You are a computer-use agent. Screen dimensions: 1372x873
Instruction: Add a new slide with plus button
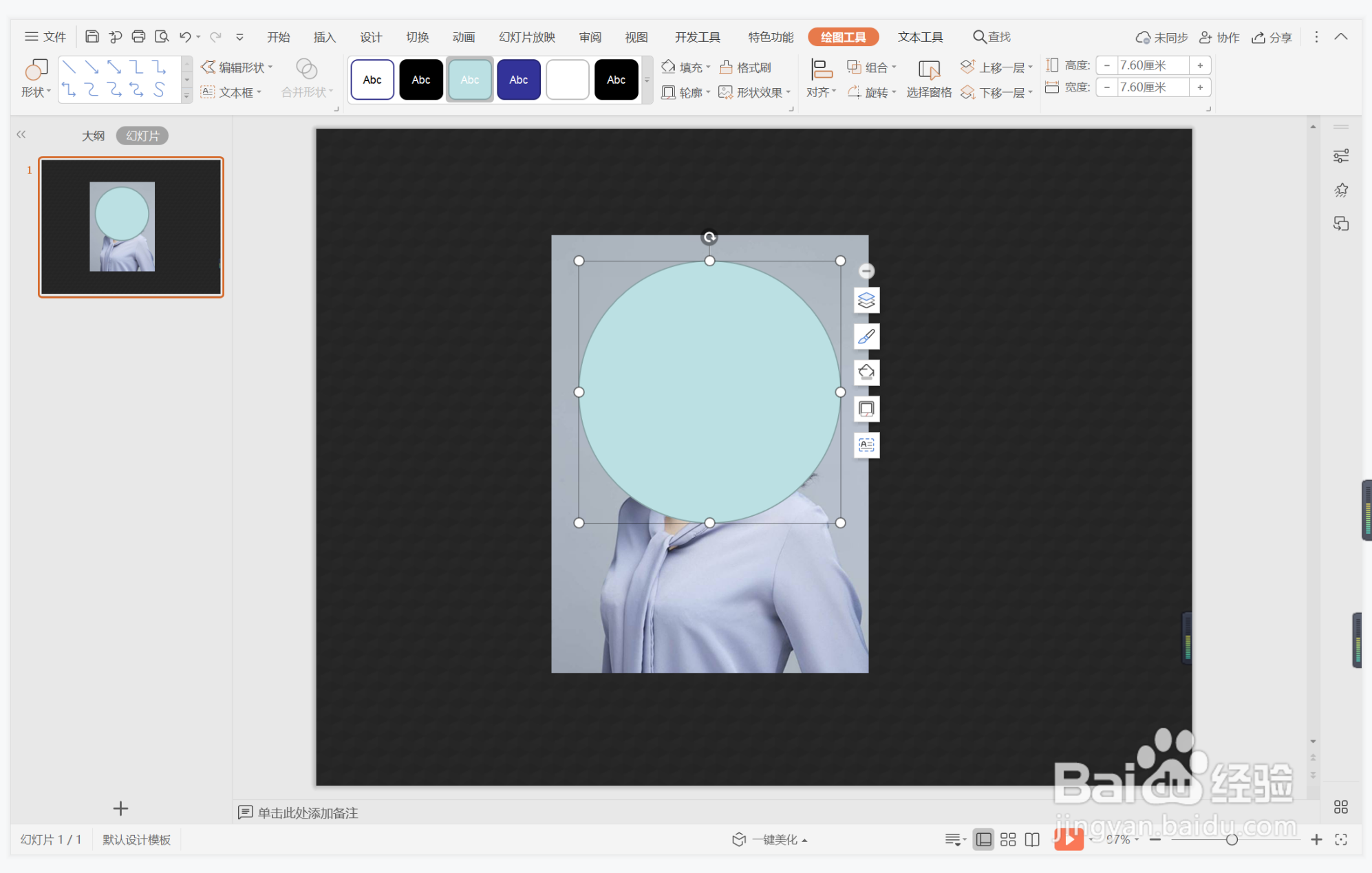[x=120, y=808]
